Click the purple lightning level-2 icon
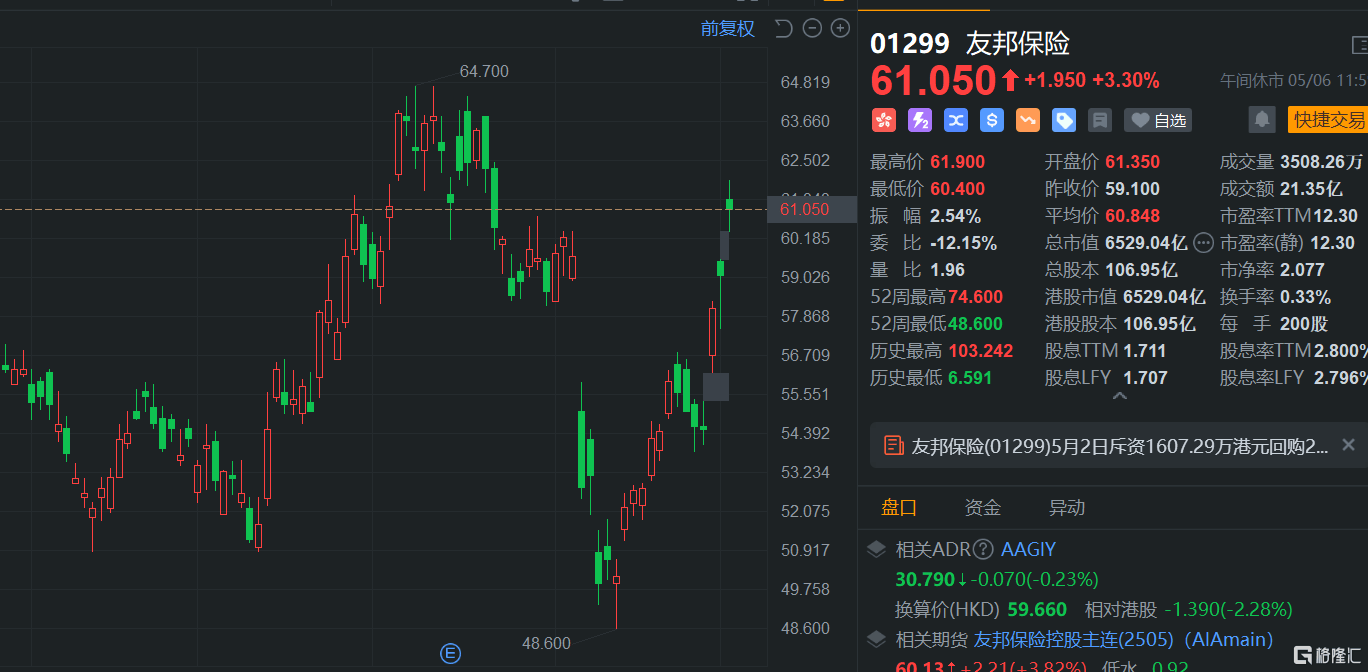The height and width of the screenshot is (672, 1368). click(x=920, y=120)
